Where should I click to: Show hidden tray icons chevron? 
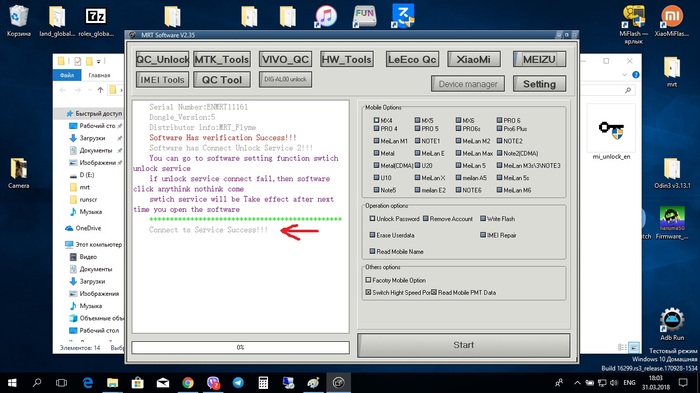pos(577,383)
